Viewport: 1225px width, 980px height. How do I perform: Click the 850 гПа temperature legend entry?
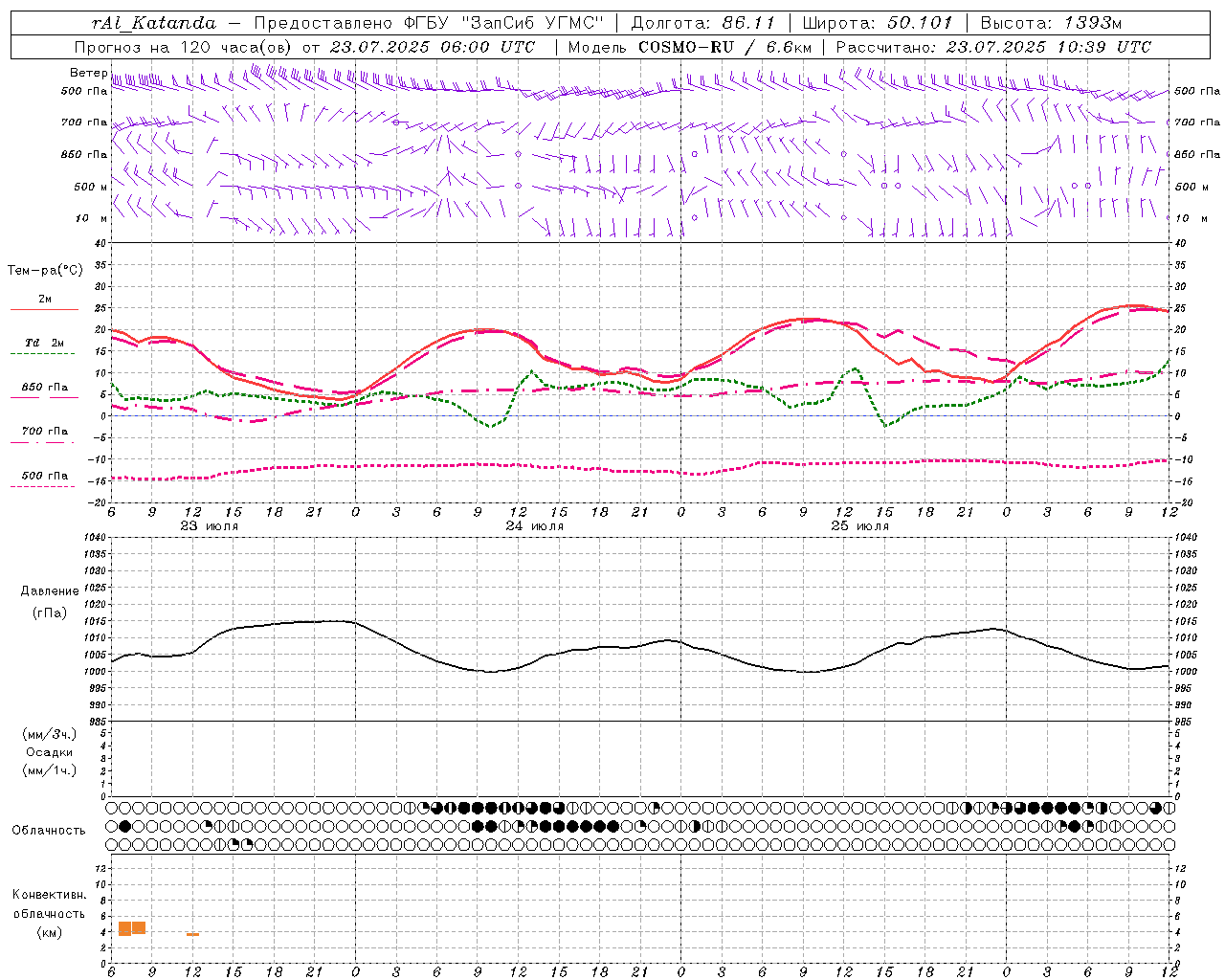pos(45,390)
